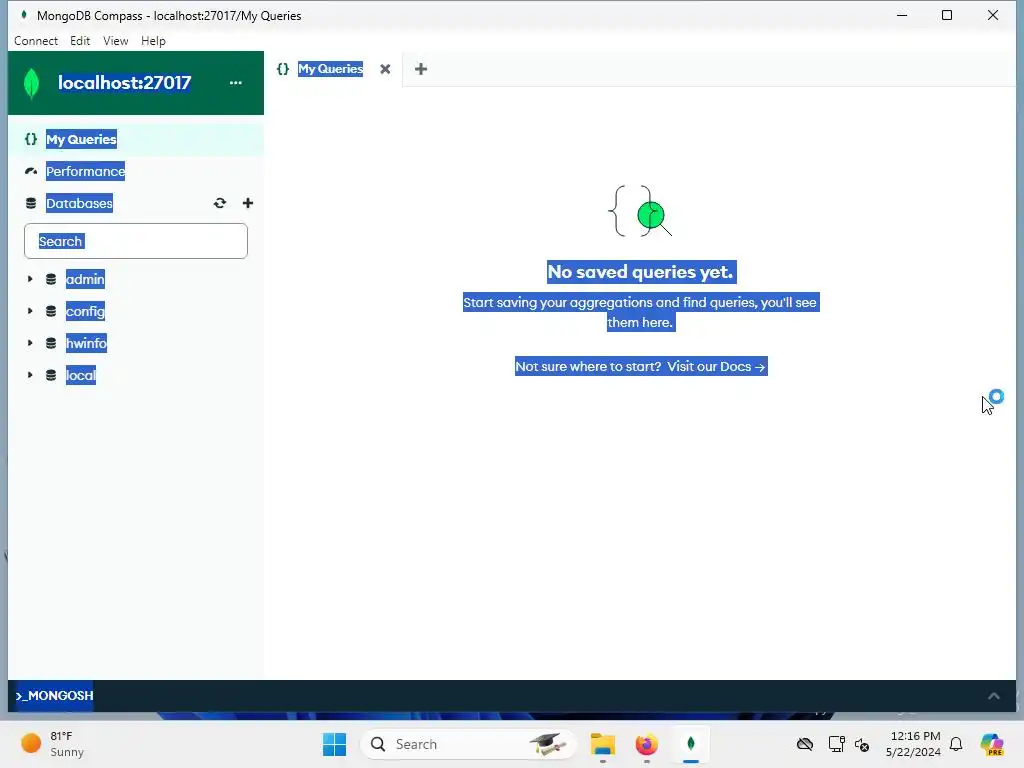
Task: Close the My Queries tab
Action: 385,69
